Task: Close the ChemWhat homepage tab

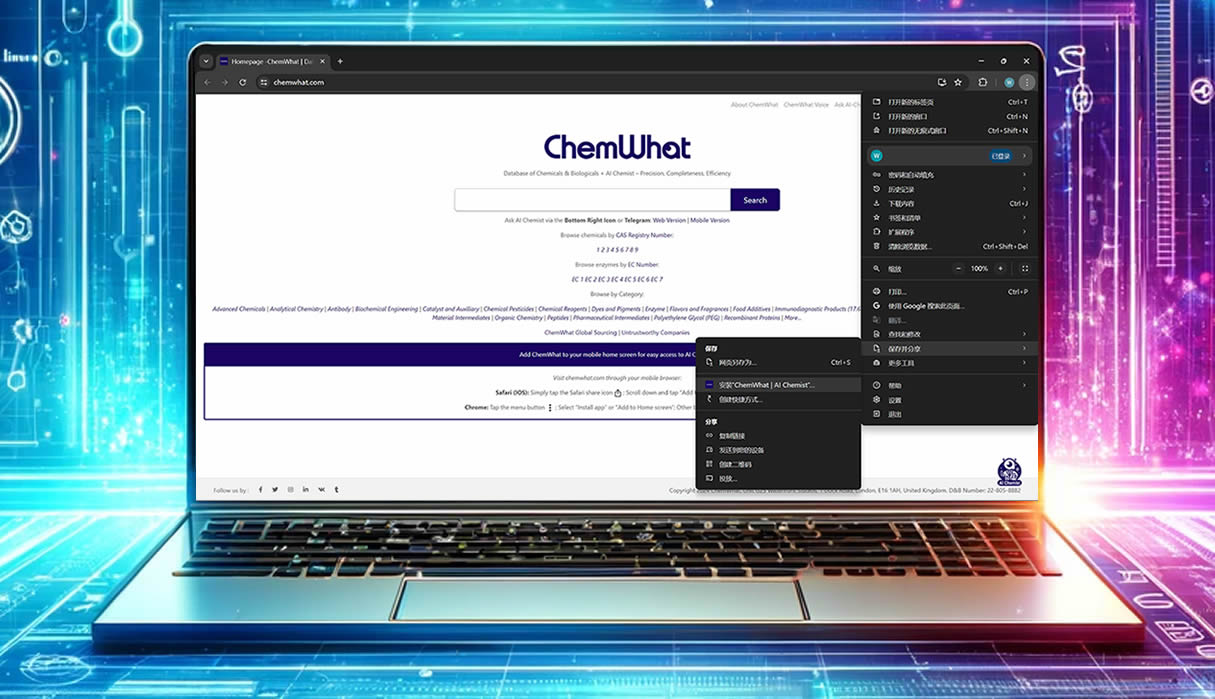Action: [x=322, y=61]
